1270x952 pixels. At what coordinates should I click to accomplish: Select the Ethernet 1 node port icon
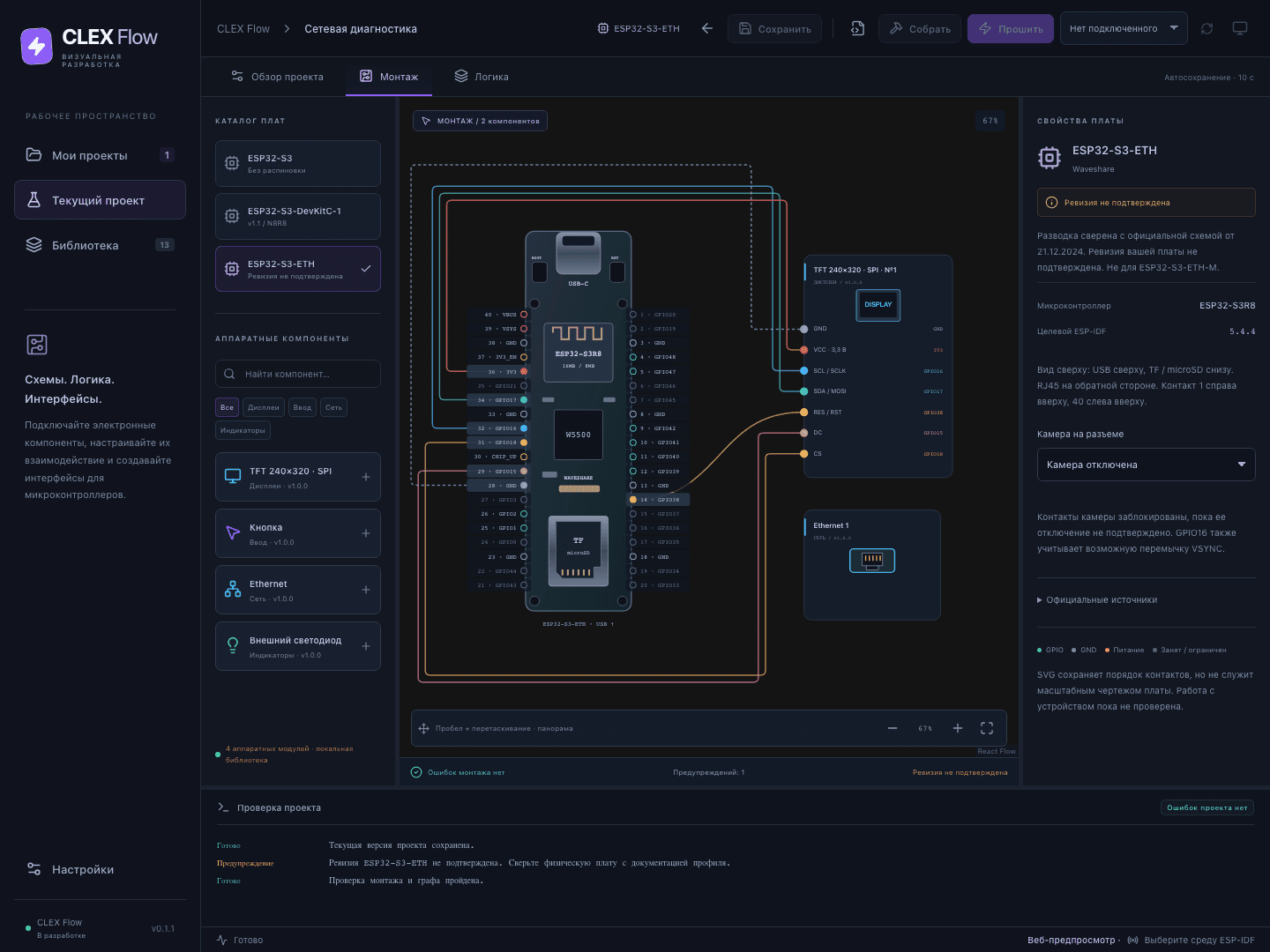pos(872,560)
